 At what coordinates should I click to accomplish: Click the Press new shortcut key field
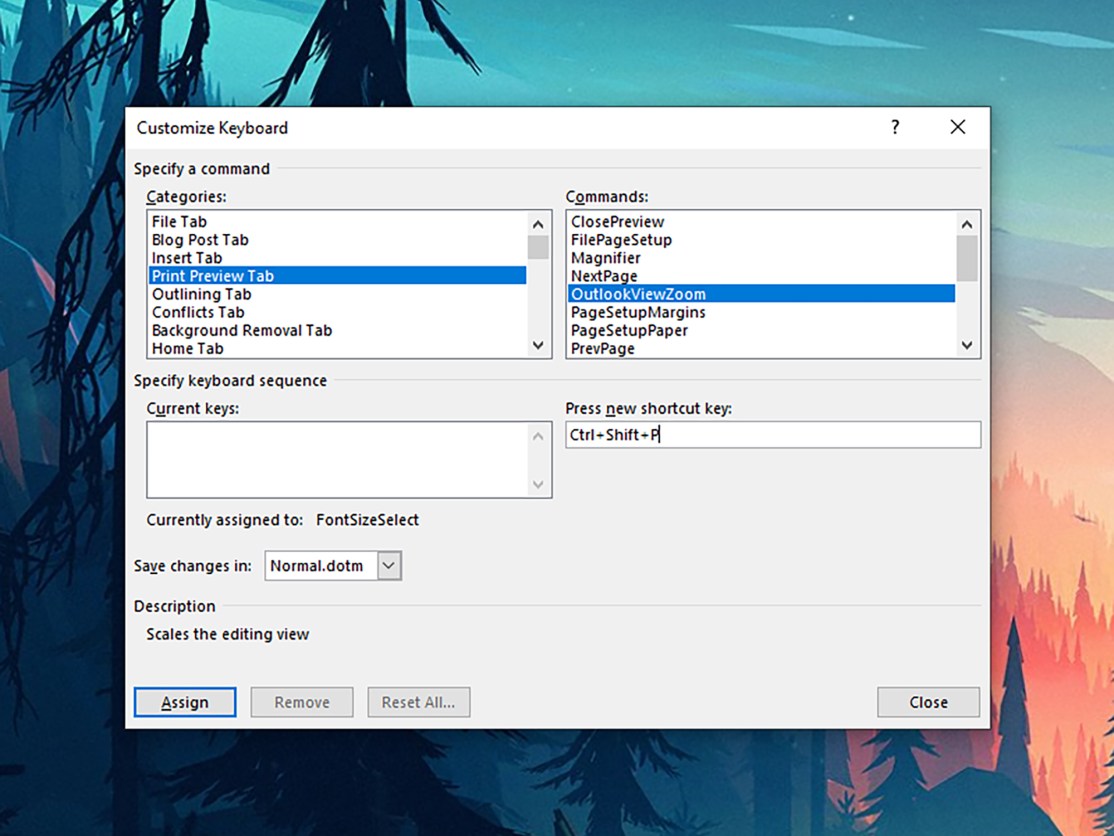(x=770, y=434)
